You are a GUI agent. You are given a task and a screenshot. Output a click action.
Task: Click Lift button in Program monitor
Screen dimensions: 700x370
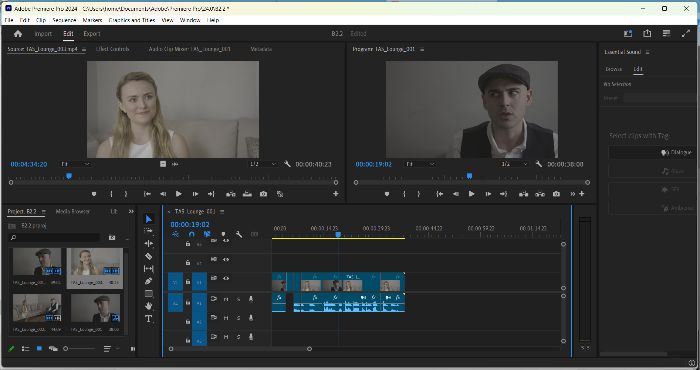tap(523, 194)
